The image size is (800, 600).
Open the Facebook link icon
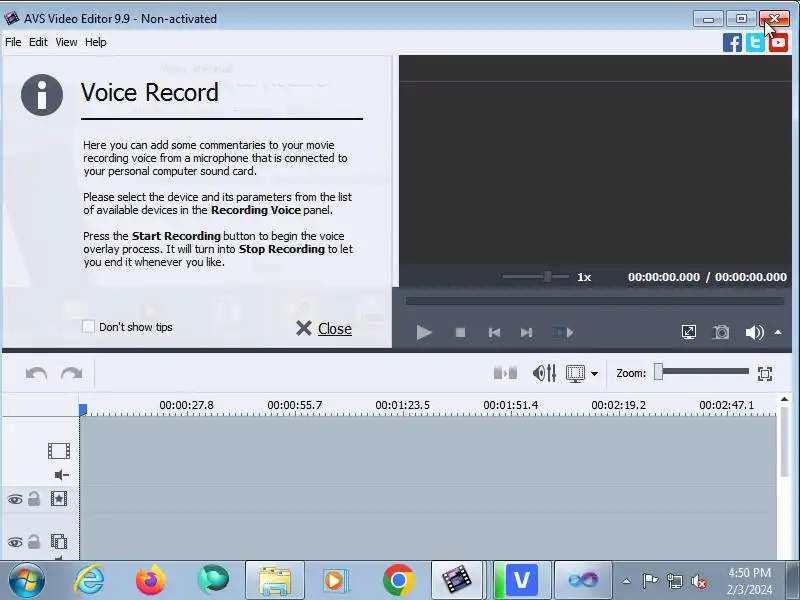[x=732, y=42]
